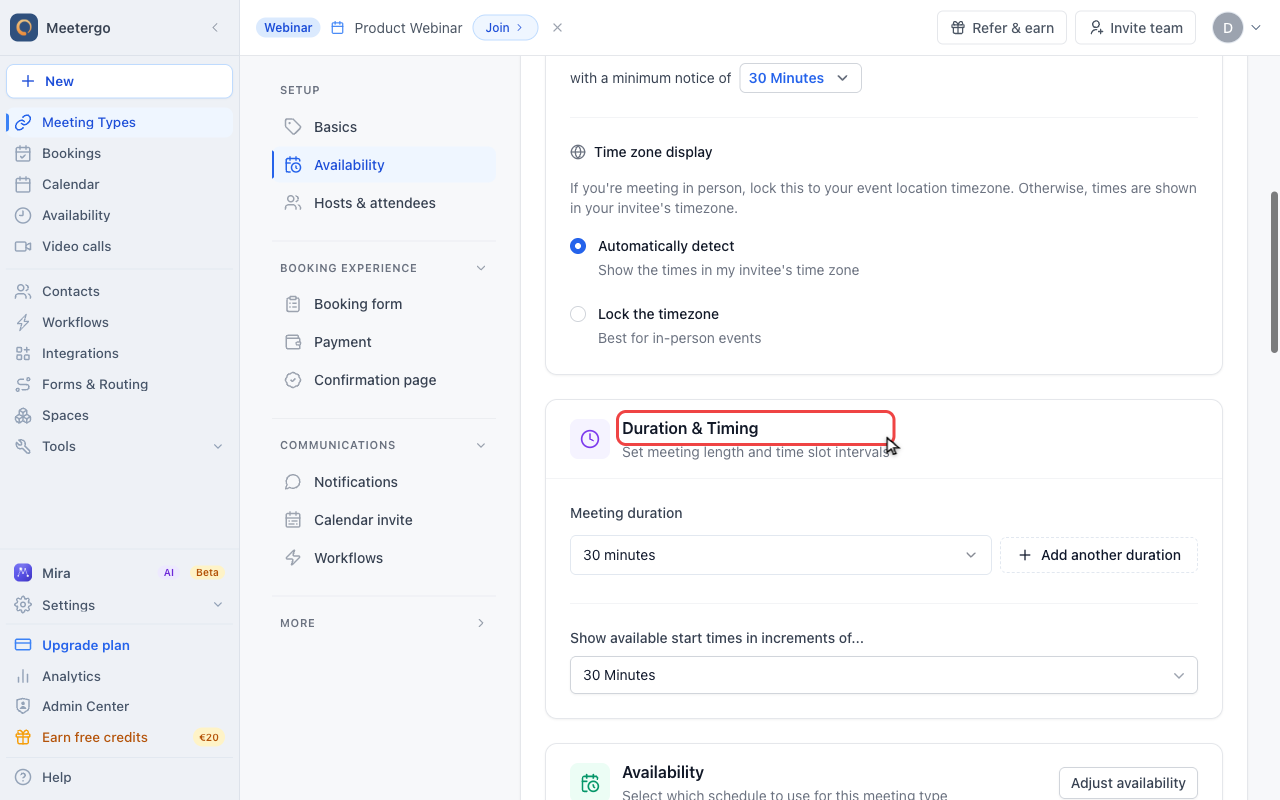Click the Join button in header
Image resolution: width=1280 pixels, height=800 pixels.
tap(505, 28)
